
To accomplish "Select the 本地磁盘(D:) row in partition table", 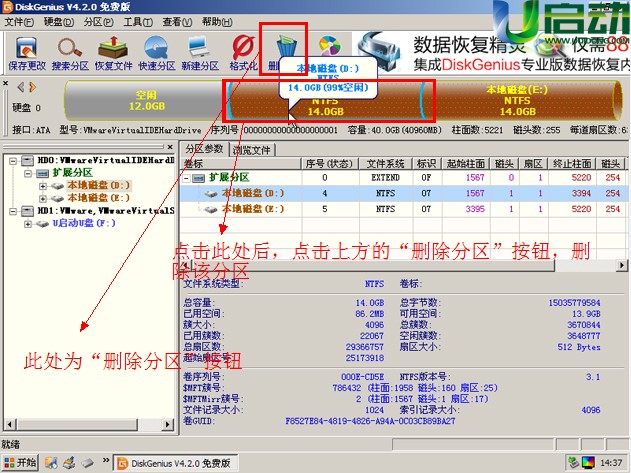I will click(x=402, y=193).
